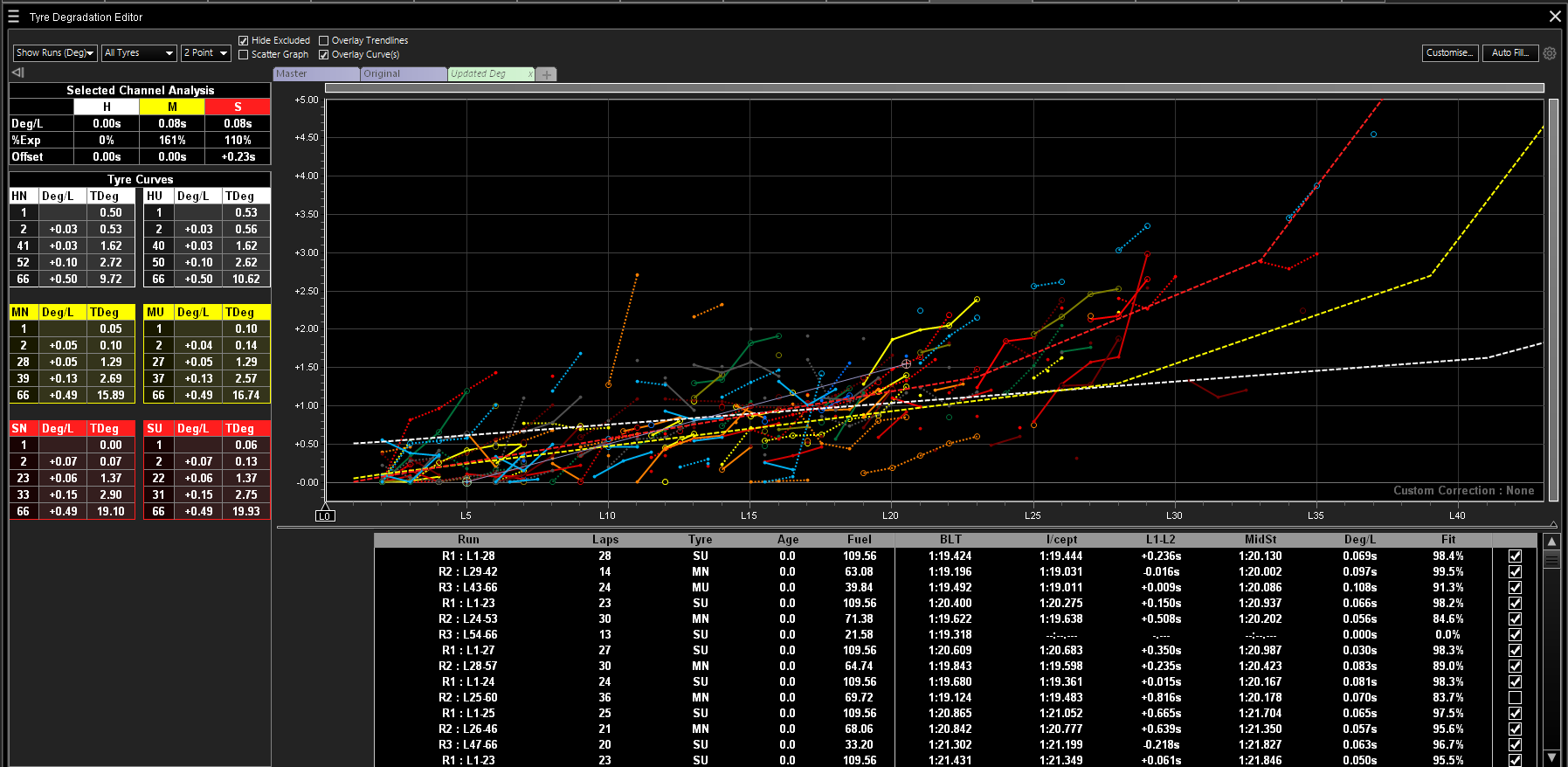The image size is (1568, 767).
Task: Open the settings gear next to Auto Fill
Action: pyautogui.click(x=1550, y=53)
